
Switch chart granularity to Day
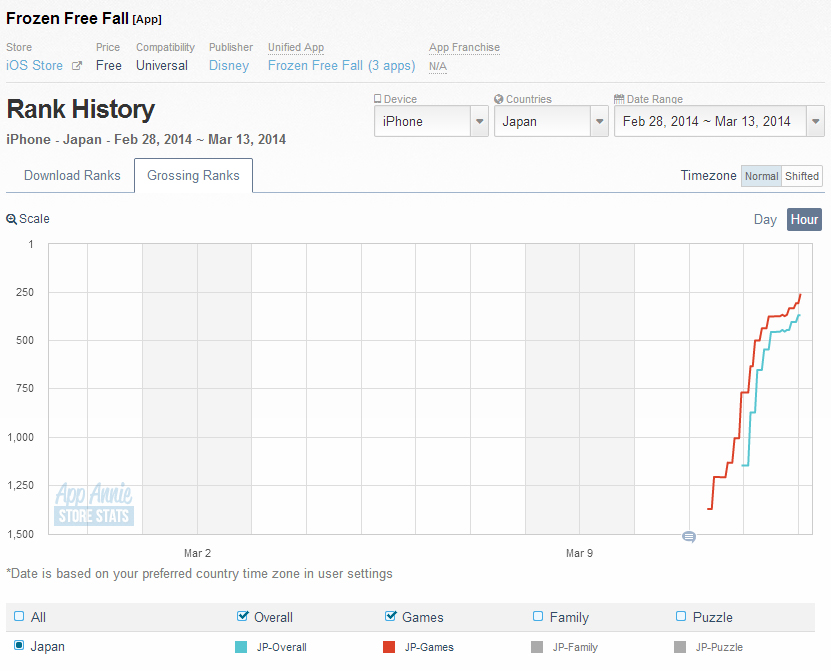click(765, 219)
